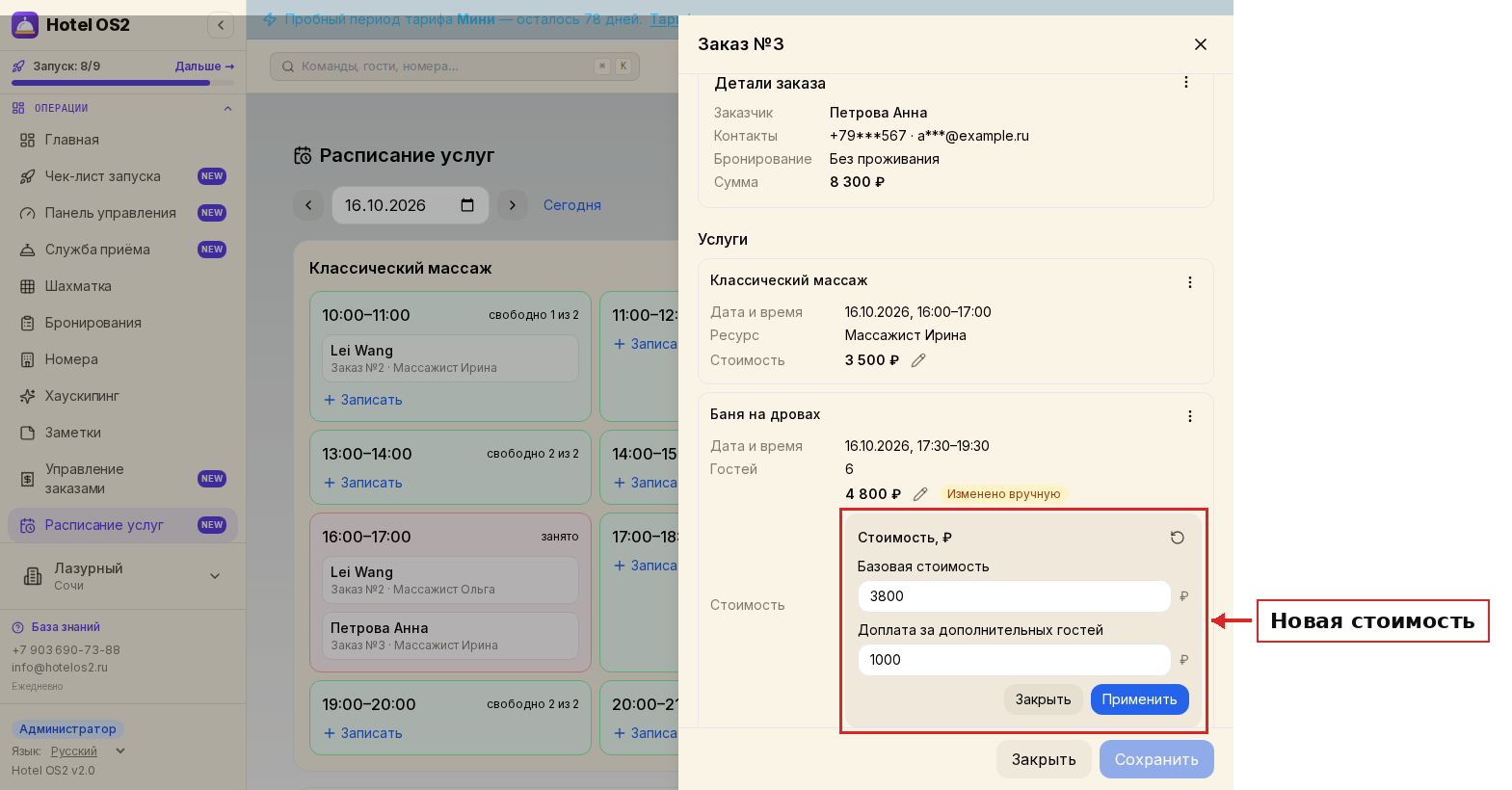Viewport: 1512px width, 790px height.
Task: Click the Применить button
Action: (1139, 699)
